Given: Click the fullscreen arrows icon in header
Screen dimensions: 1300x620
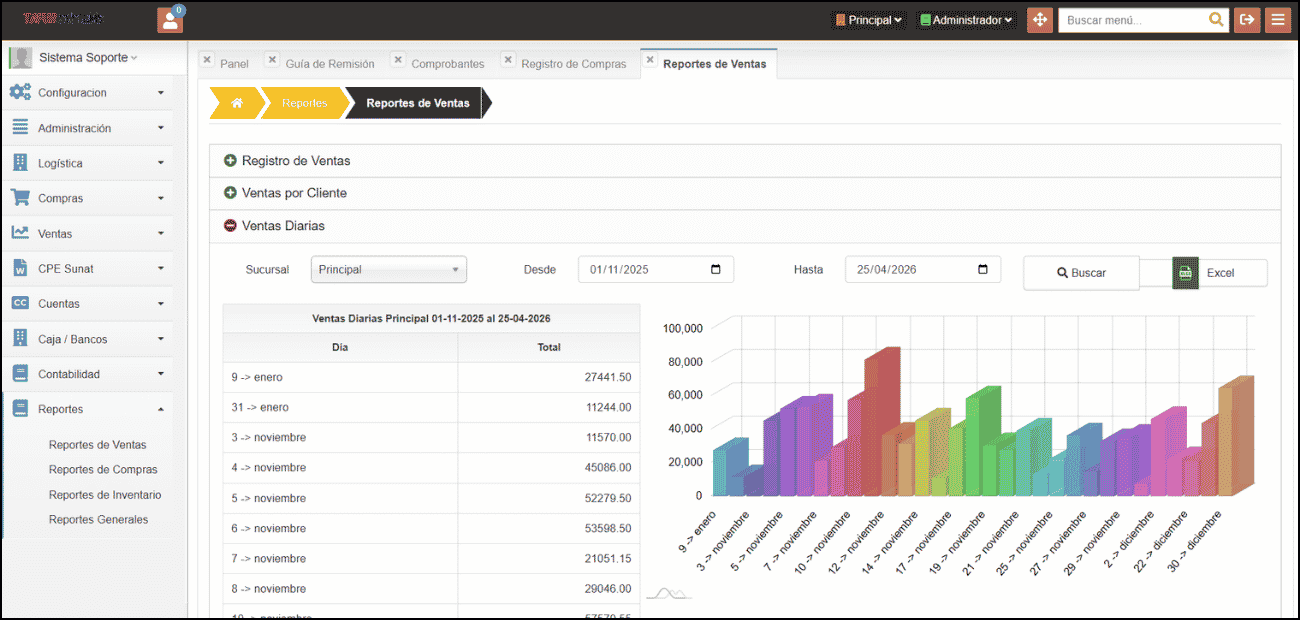Looking at the screenshot, I should click(x=1040, y=19).
